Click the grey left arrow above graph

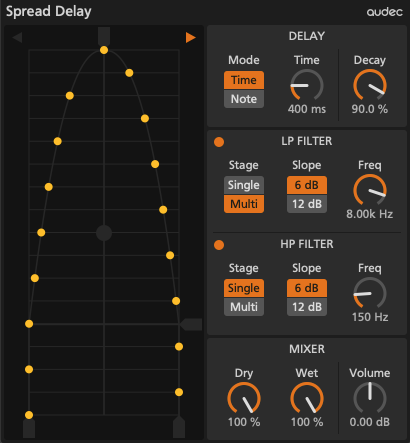[17, 37]
